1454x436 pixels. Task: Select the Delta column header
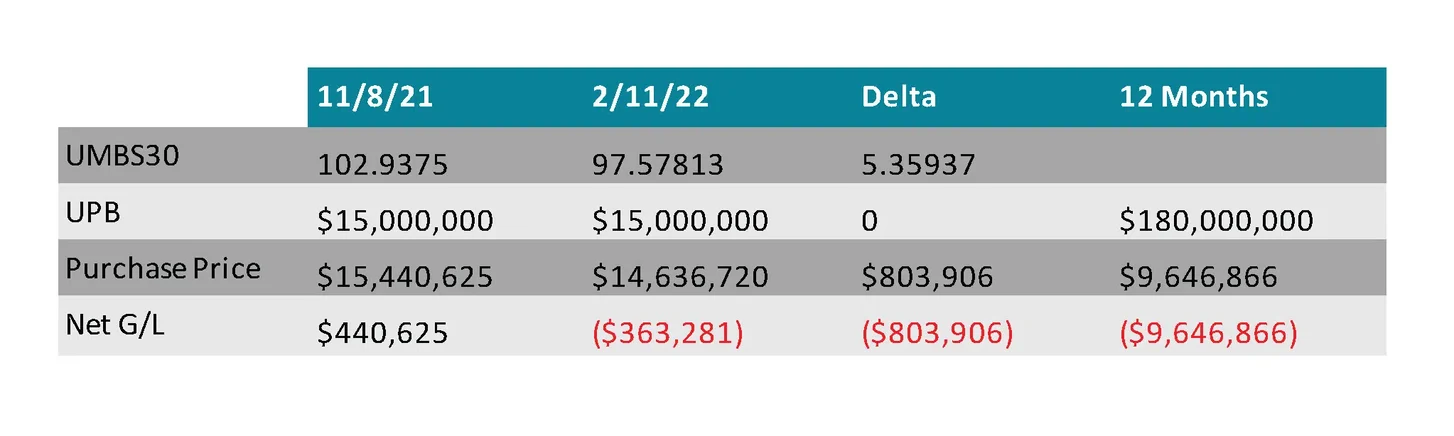pos(901,98)
